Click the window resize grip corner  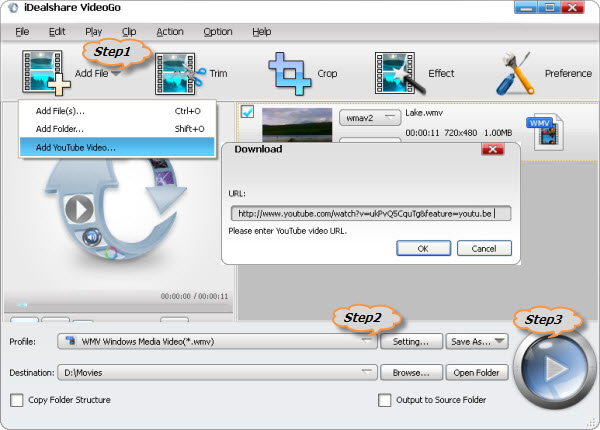(x=592, y=422)
